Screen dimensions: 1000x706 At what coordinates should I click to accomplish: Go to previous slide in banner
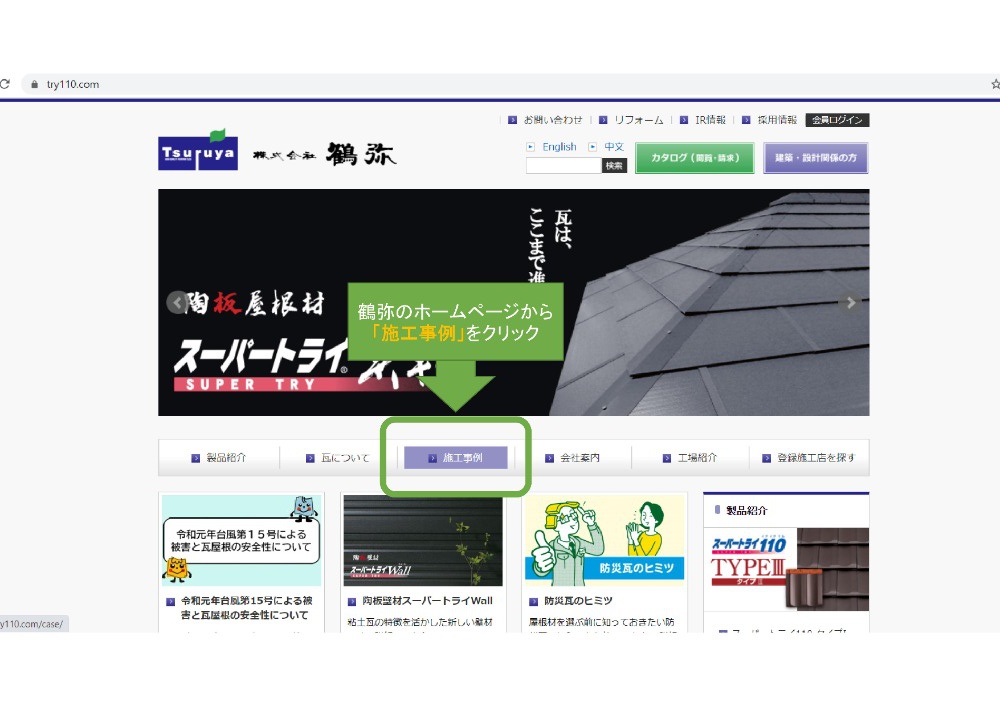[x=177, y=302]
